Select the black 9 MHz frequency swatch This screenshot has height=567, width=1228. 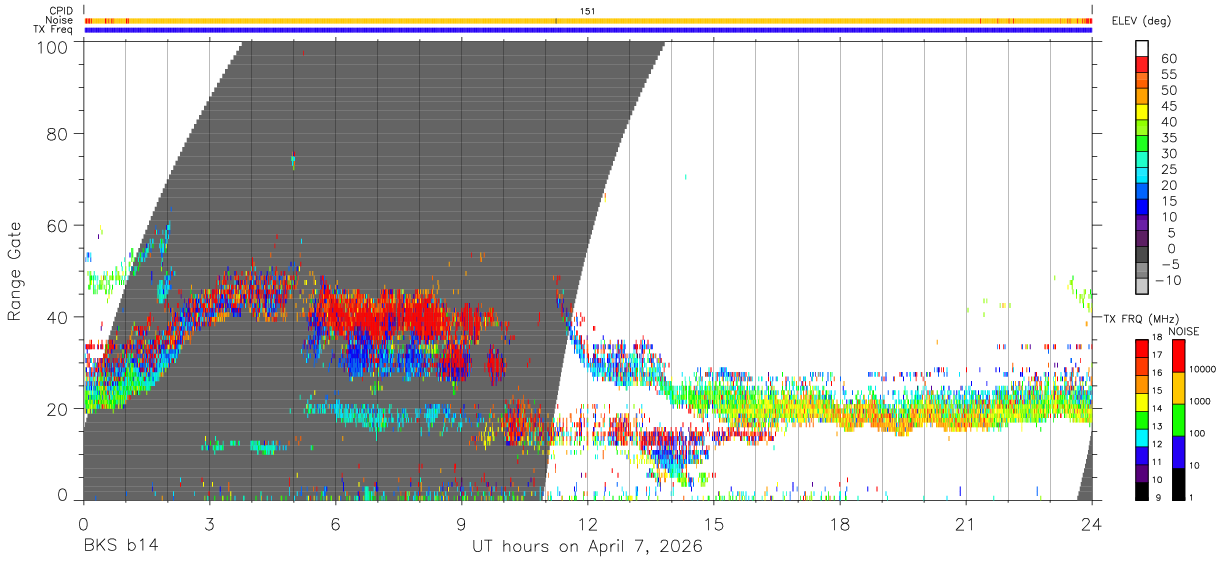pos(1142,491)
